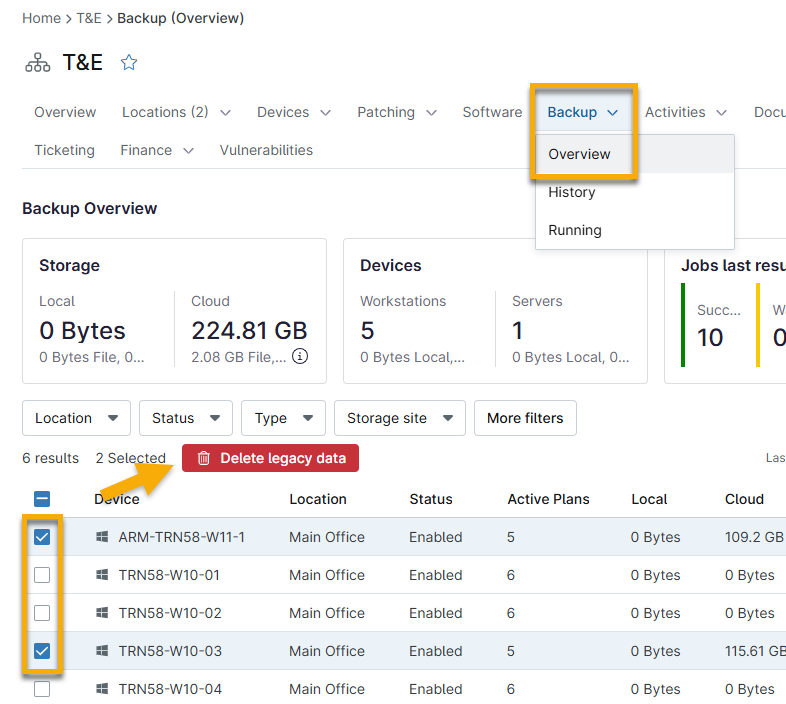Select History from the Backup menu
786x704 pixels.
(572, 192)
